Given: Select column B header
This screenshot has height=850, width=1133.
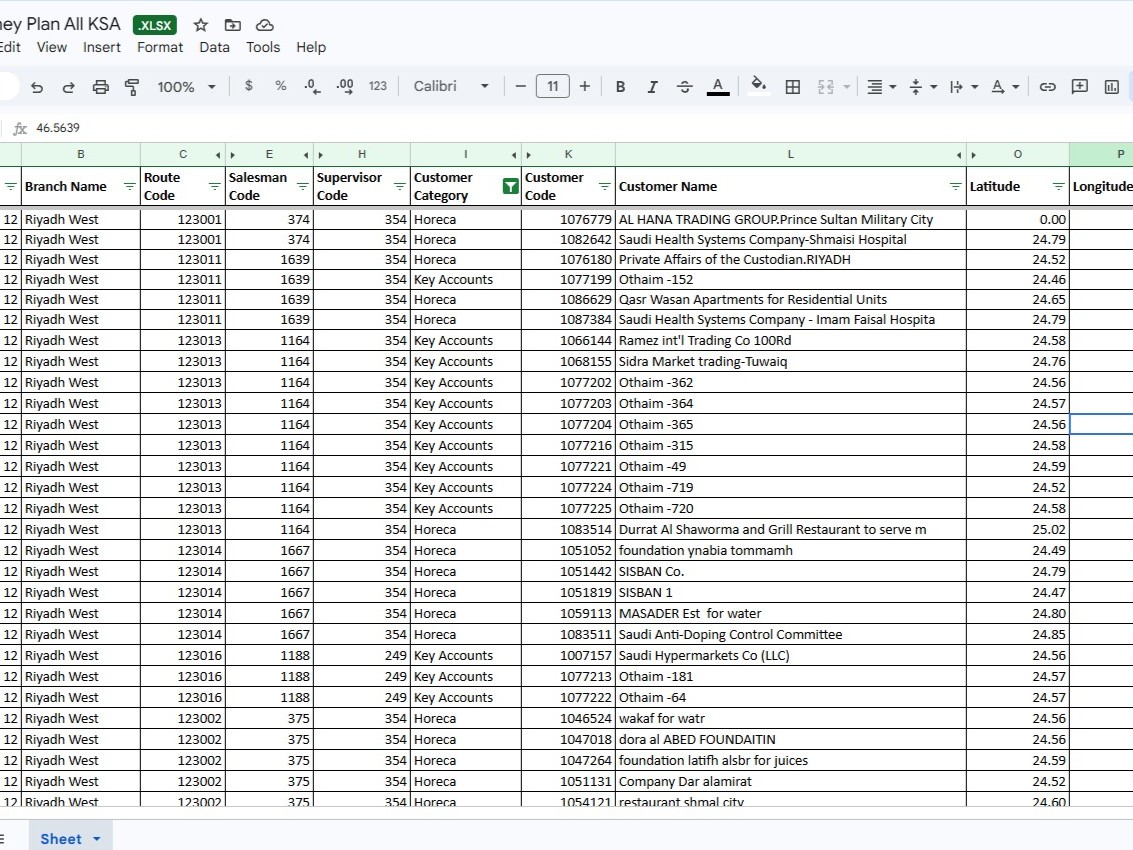Looking at the screenshot, I should (x=81, y=154).
